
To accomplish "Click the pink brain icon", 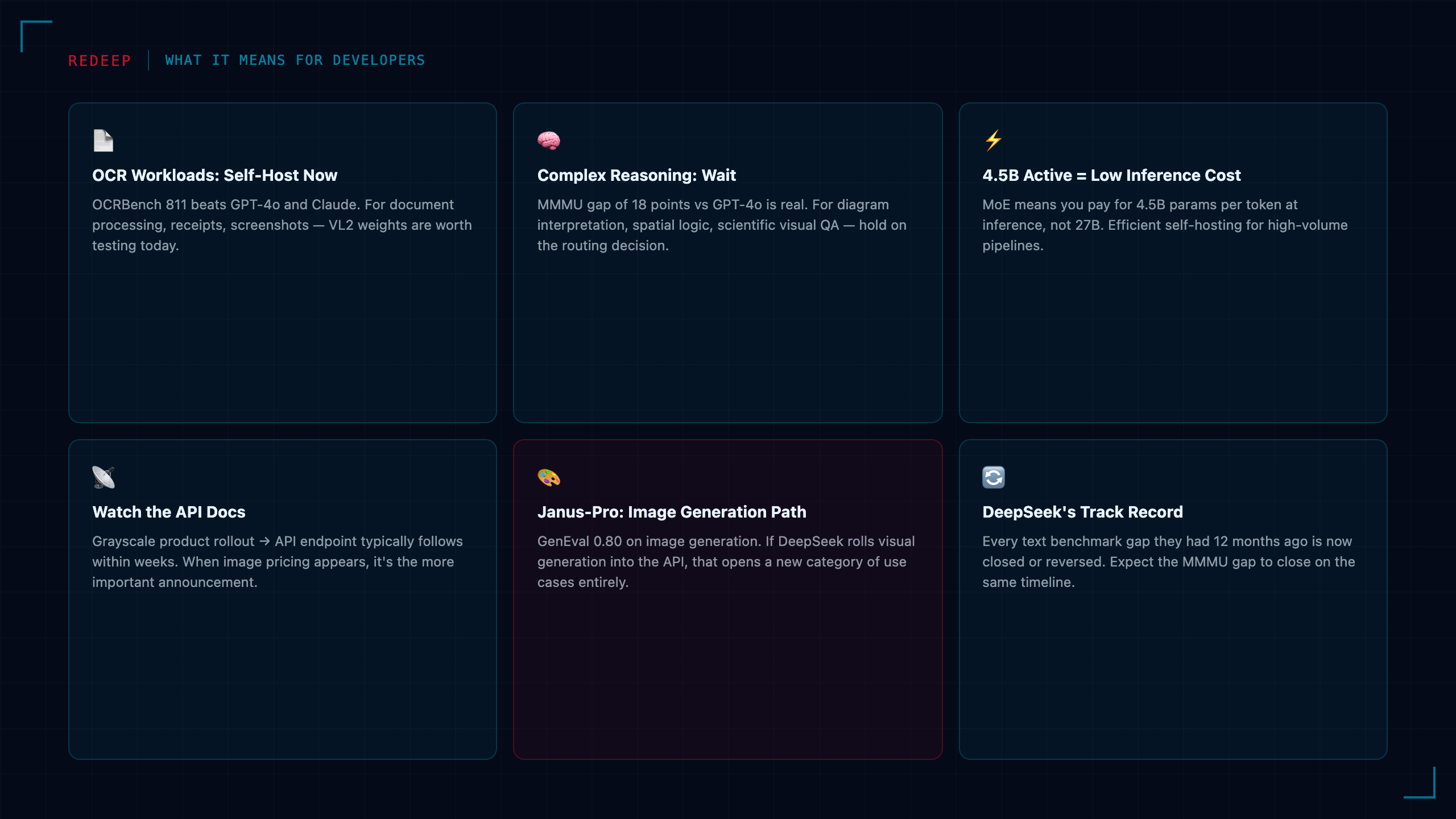I will point(549,140).
